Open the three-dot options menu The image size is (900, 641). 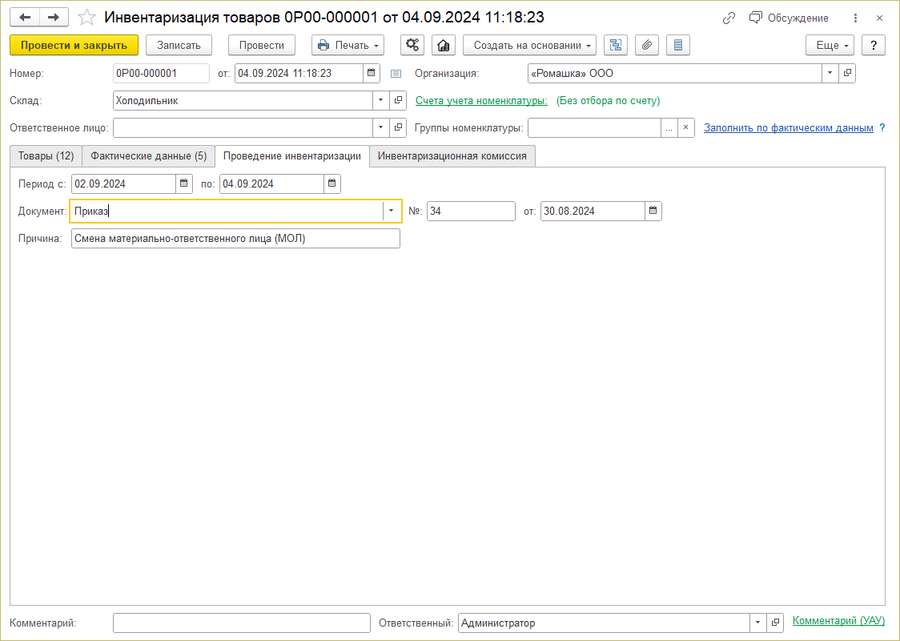click(x=855, y=18)
